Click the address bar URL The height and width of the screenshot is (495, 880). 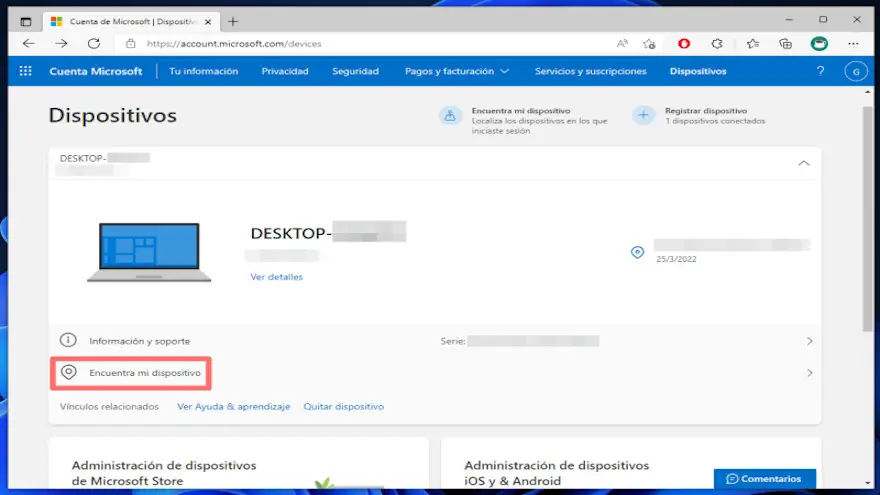coord(233,44)
